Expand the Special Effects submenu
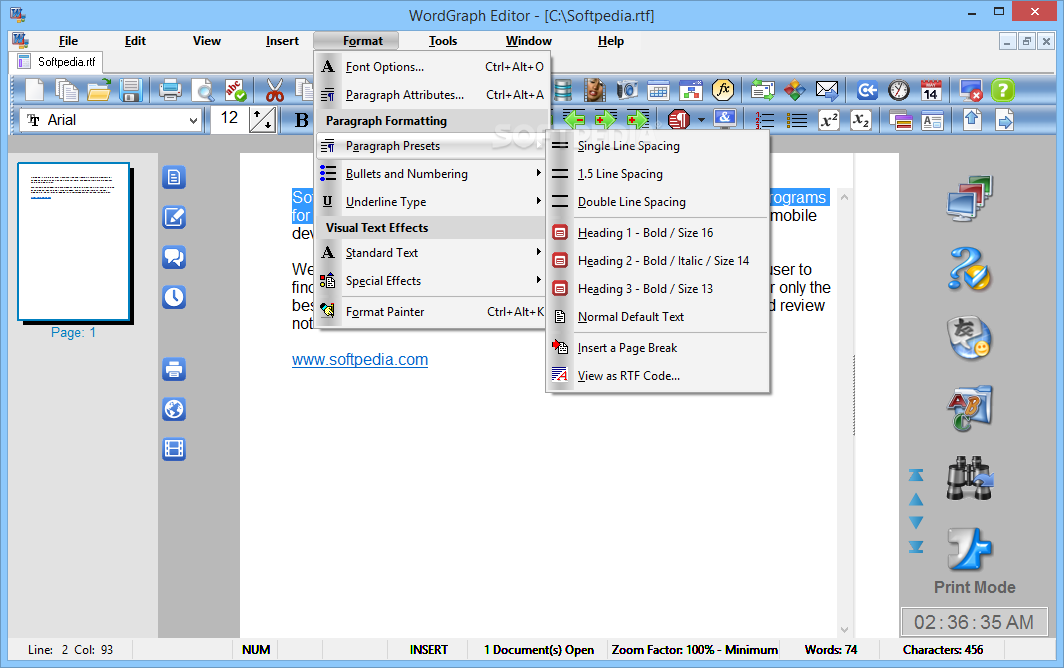 point(432,281)
